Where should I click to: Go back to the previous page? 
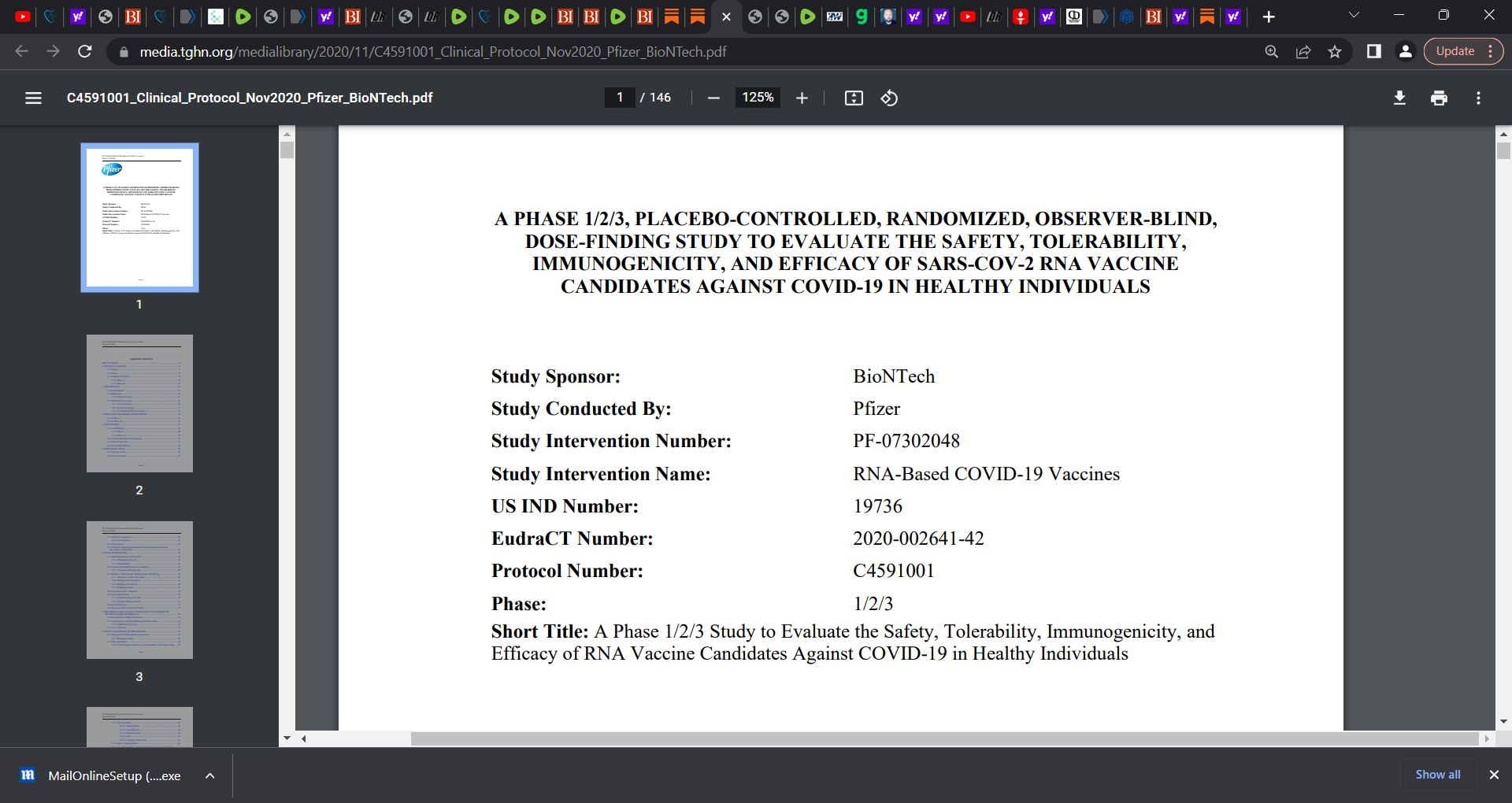click(x=21, y=51)
